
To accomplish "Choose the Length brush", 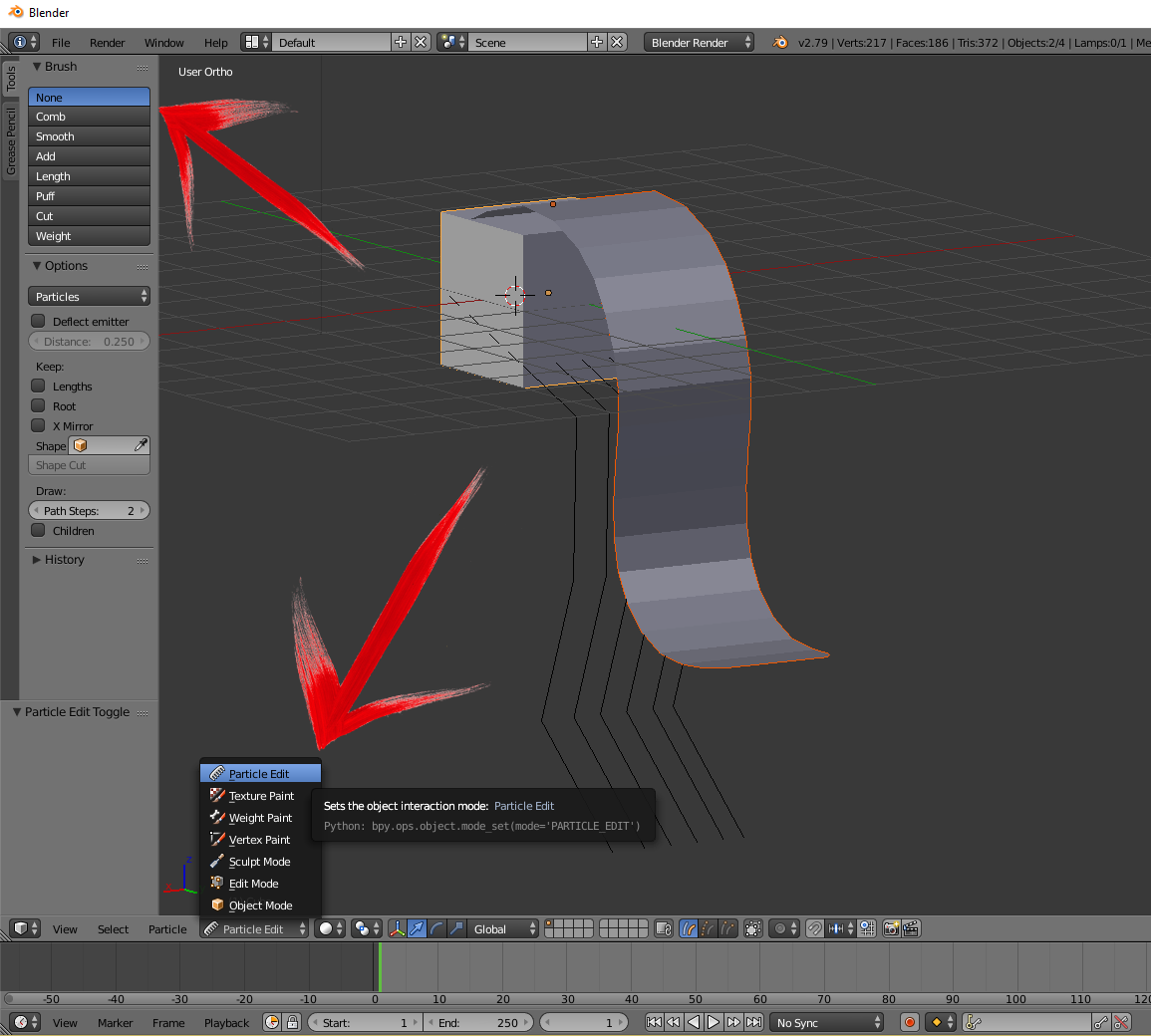I will pos(89,176).
